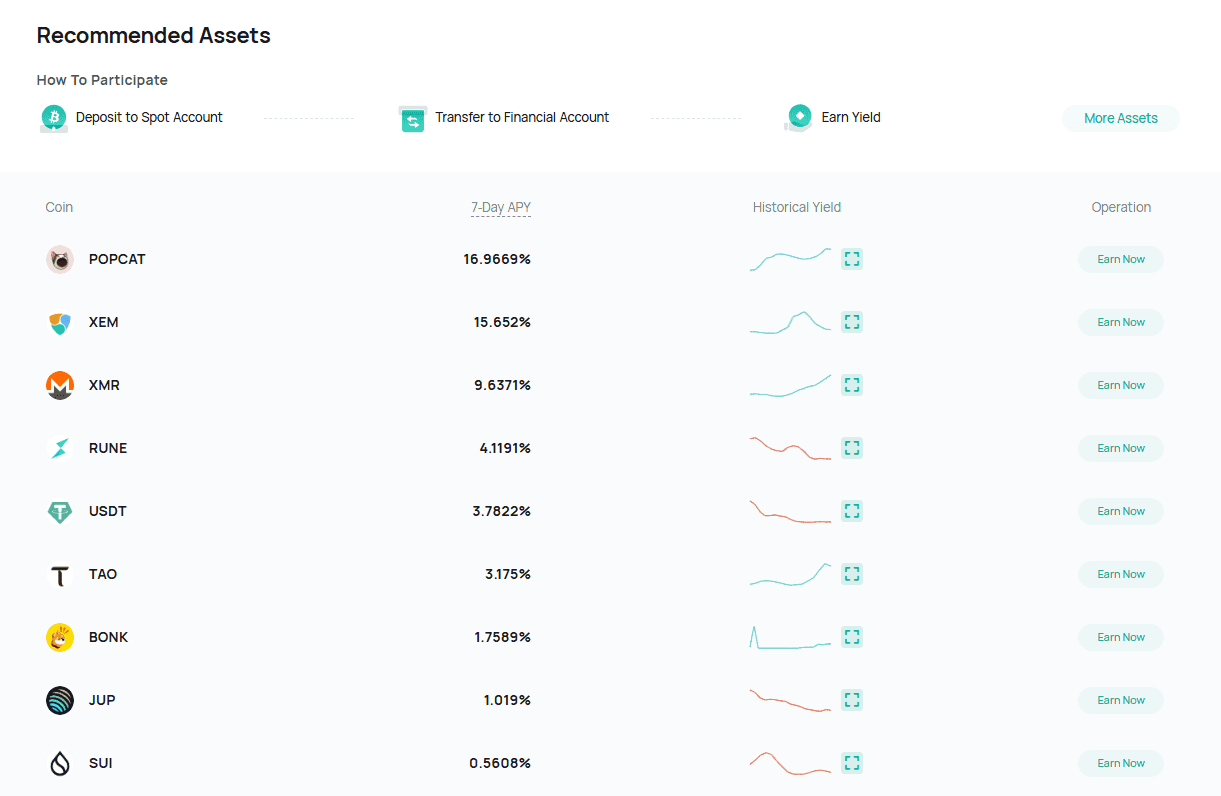View POPCAT yield sparkline
The height and width of the screenshot is (796, 1221).
coord(790,259)
